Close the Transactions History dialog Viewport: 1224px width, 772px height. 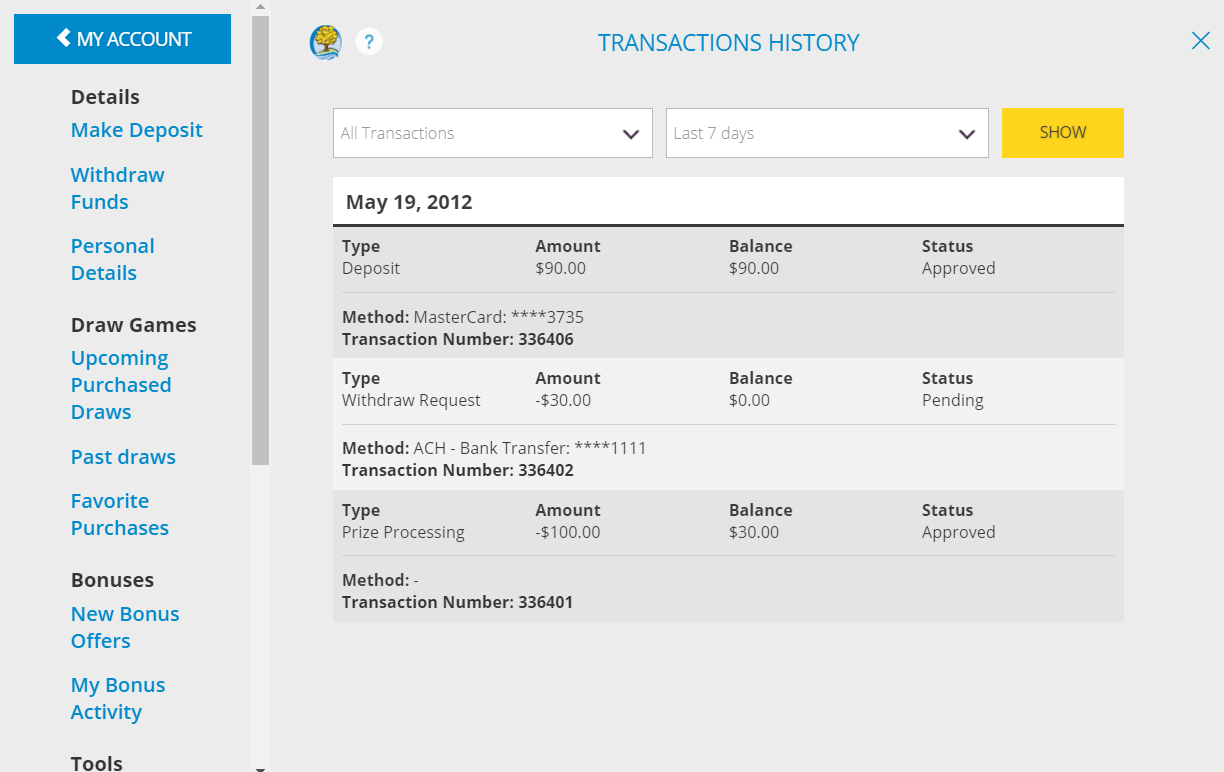point(1200,41)
